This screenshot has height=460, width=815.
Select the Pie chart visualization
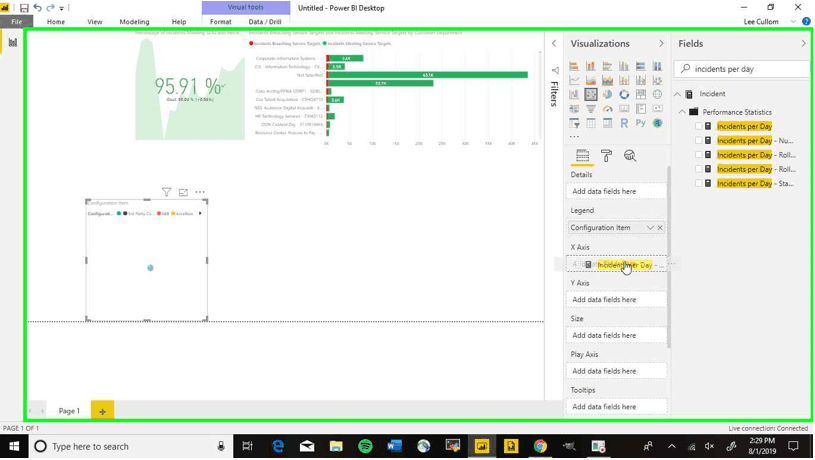click(x=607, y=95)
